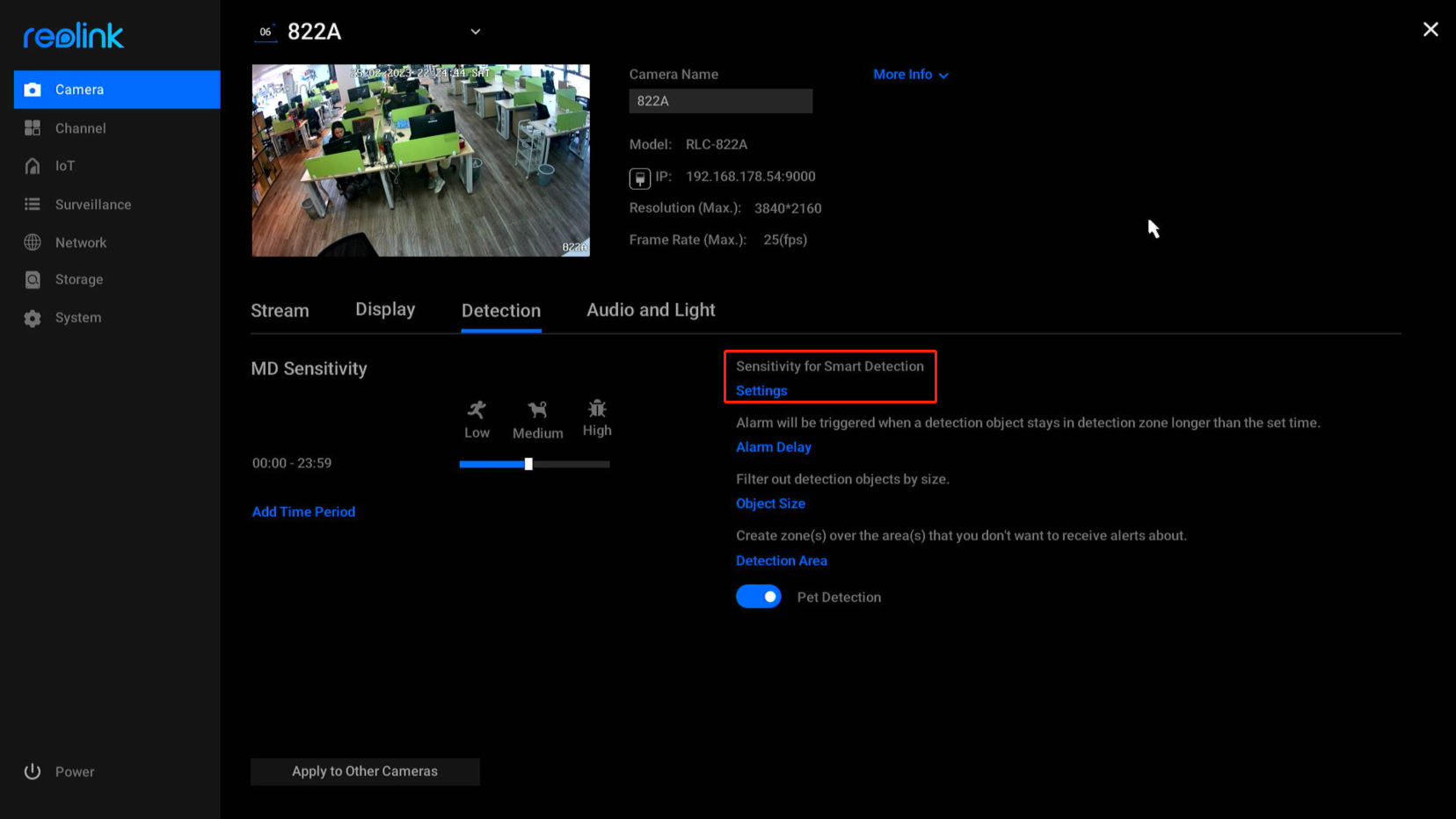Image resolution: width=1456 pixels, height=819 pixels.
Task: Click the Surveillance list icon
Action: 33,205
